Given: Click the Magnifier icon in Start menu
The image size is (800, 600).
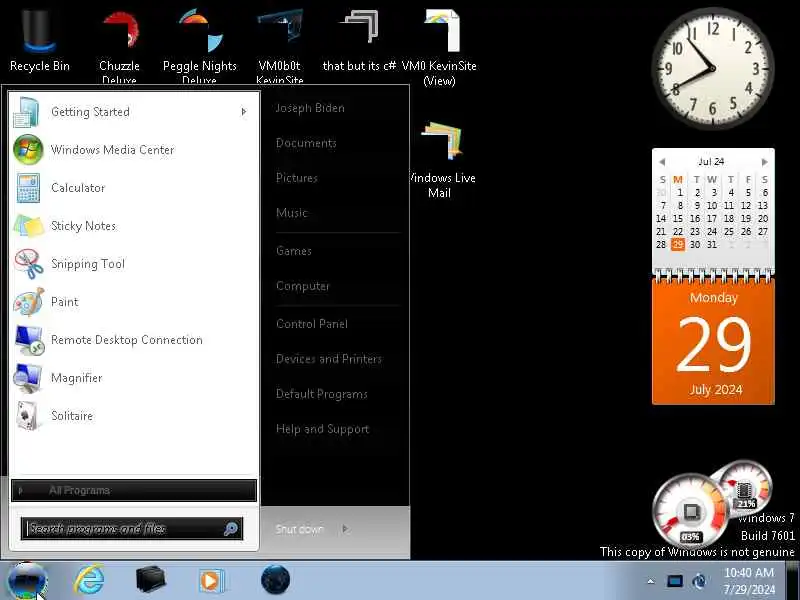Looking at the screenshot, I should [28, 378].
